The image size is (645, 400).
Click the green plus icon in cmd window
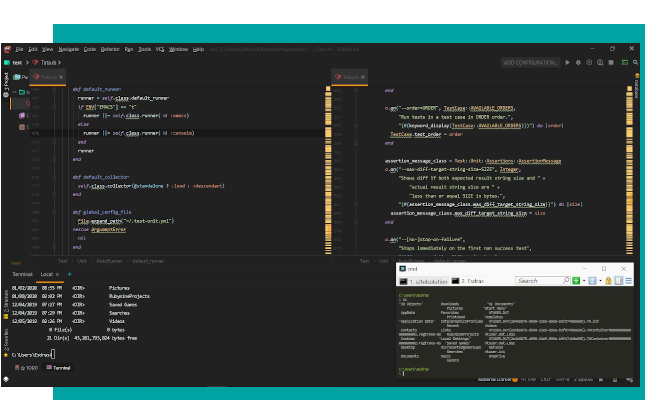[576, 281]
